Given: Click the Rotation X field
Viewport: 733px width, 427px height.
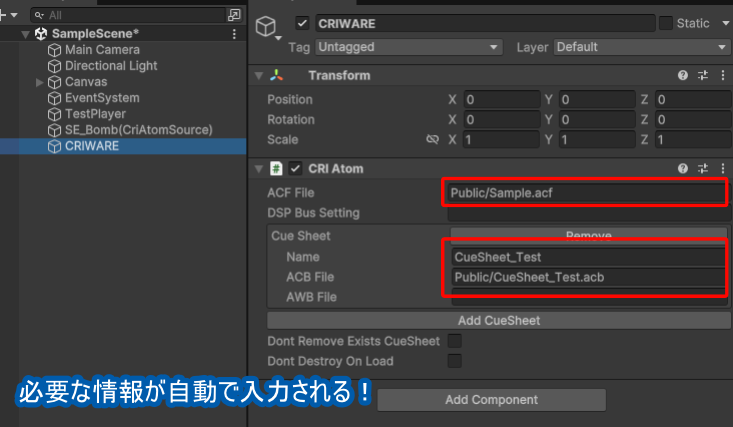Looking at the screenshot, I should click(502, 120).
